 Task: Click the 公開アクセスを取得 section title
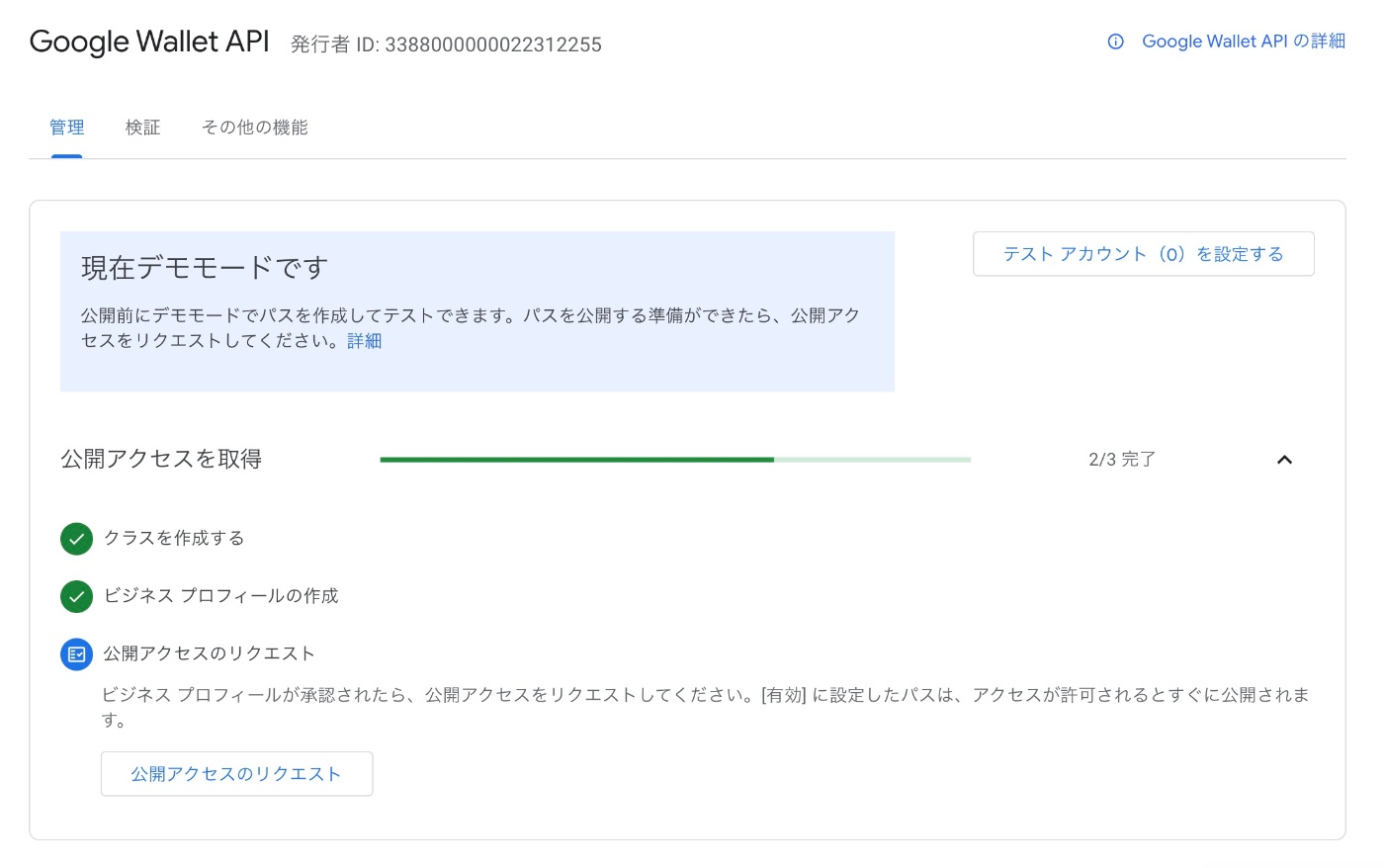coord(161,459)
